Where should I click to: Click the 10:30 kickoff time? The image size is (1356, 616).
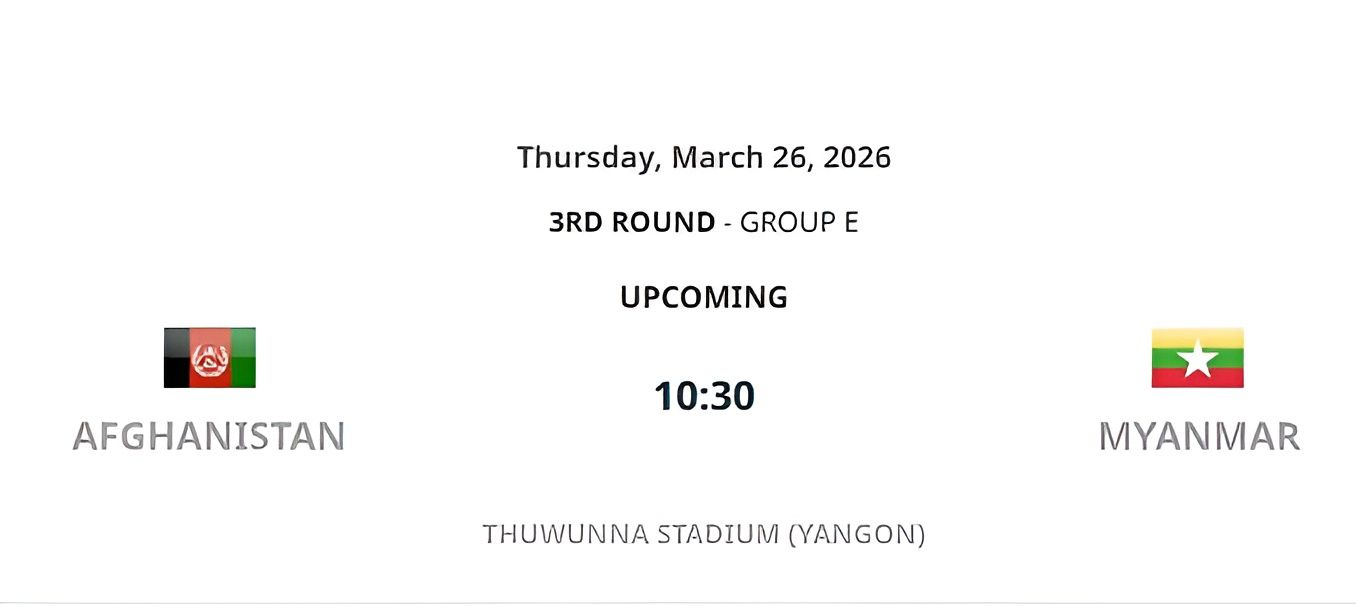coord(704,396)
